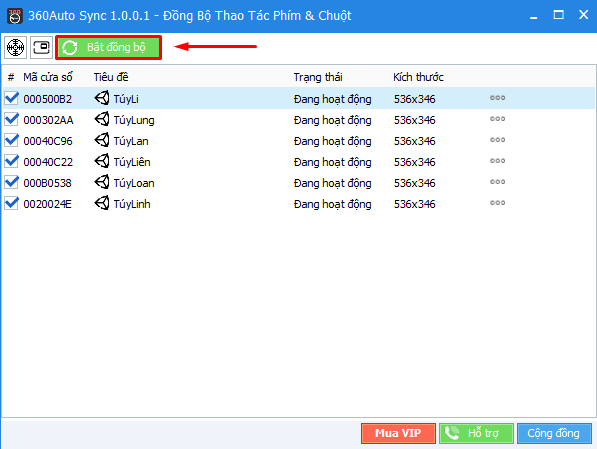597x449 pixels.
Task: Uncheck the 000302AA window checkbox
Action: tap(11, 119)
